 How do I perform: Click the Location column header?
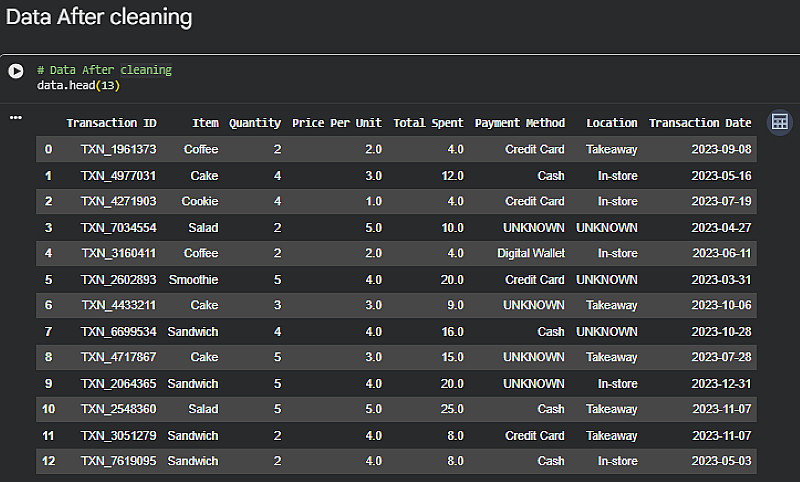[x=611, y=123]
